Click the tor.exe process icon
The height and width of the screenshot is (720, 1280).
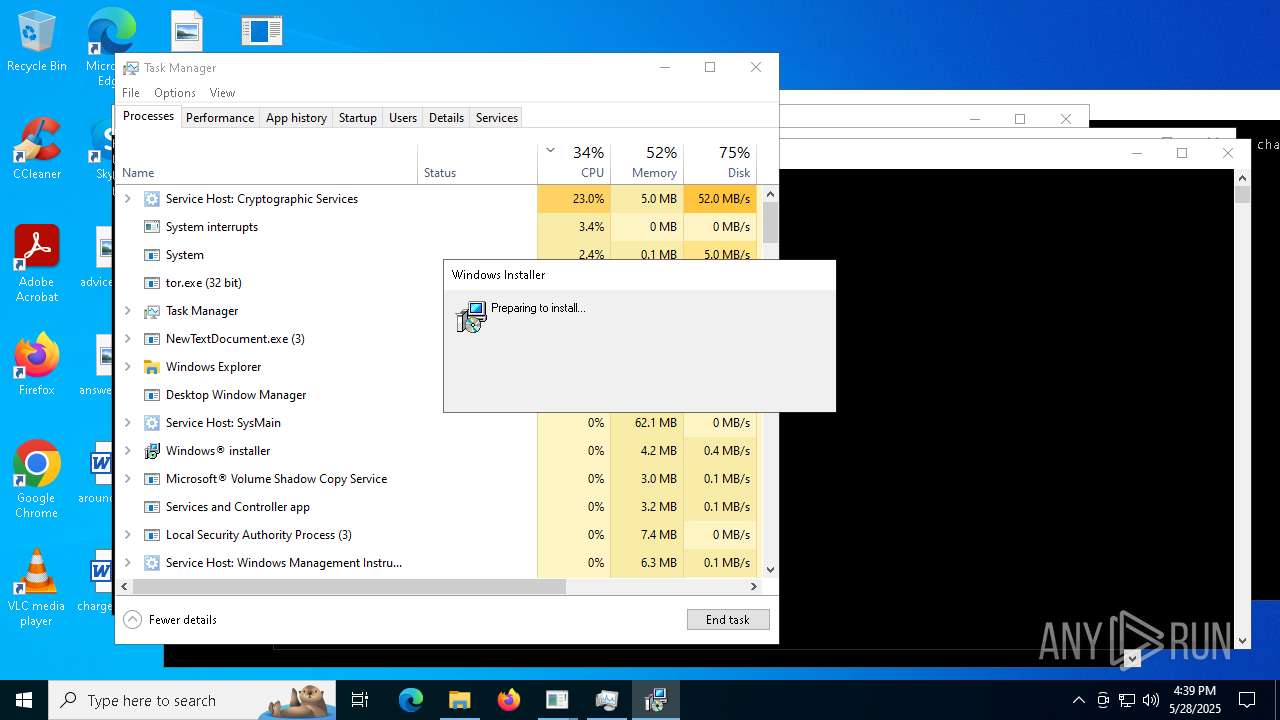tap(152, 283)
